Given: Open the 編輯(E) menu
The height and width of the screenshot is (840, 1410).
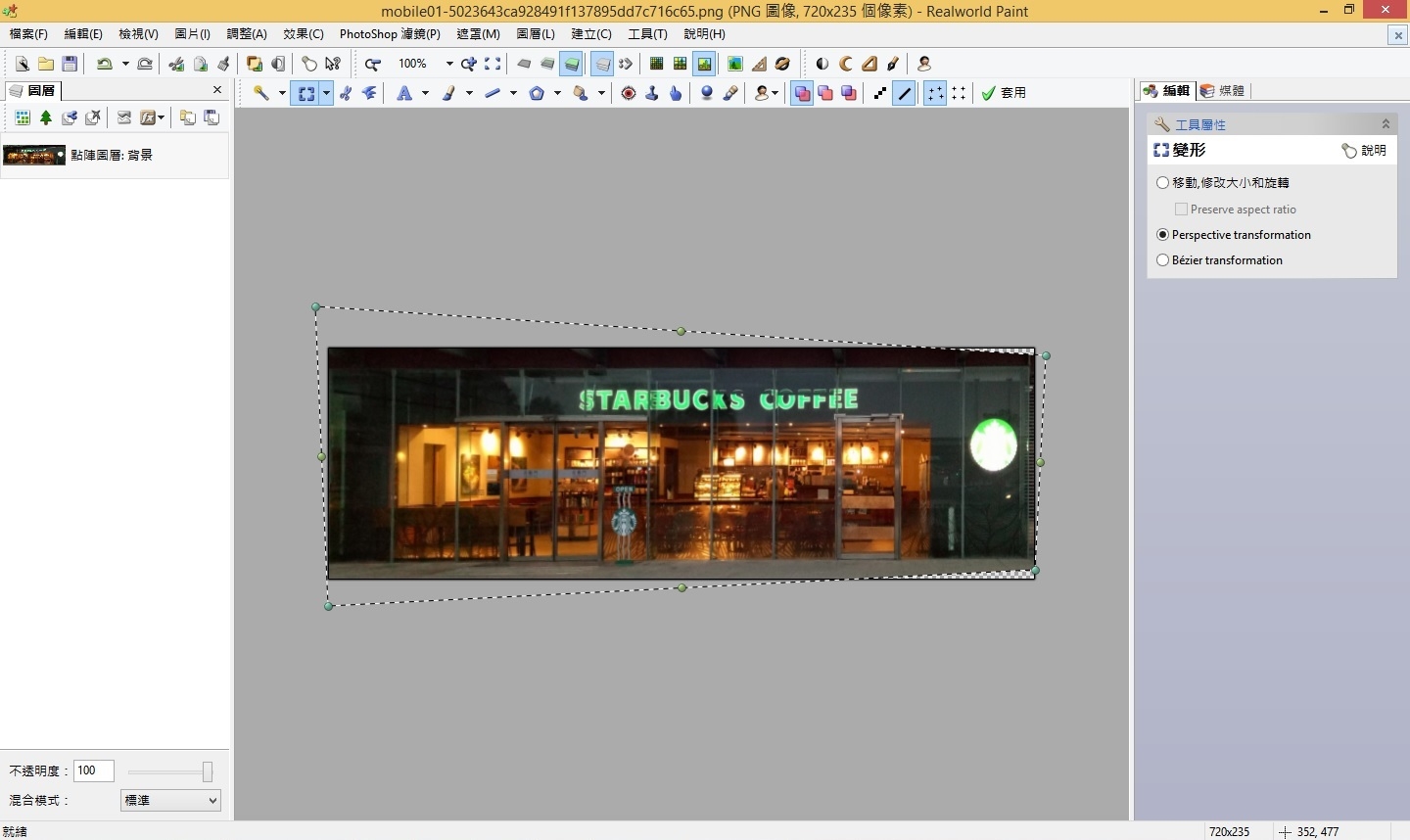Looking at the screenshot, I should coord(83,34).
